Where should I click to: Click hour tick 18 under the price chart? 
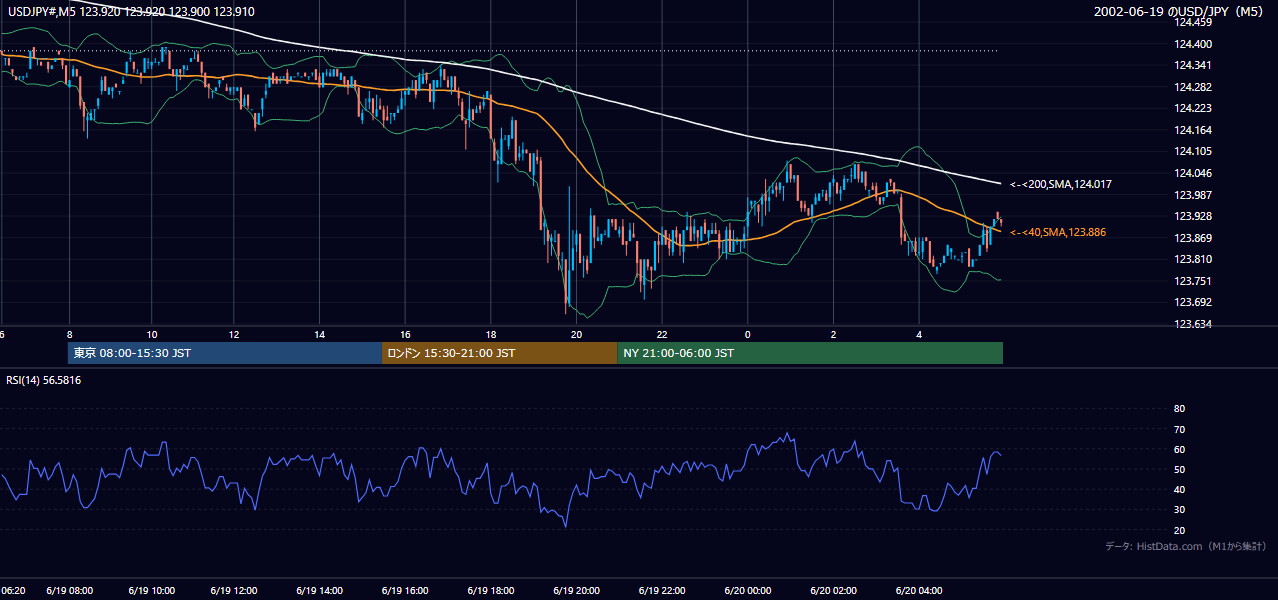click(x=491, y=334)
